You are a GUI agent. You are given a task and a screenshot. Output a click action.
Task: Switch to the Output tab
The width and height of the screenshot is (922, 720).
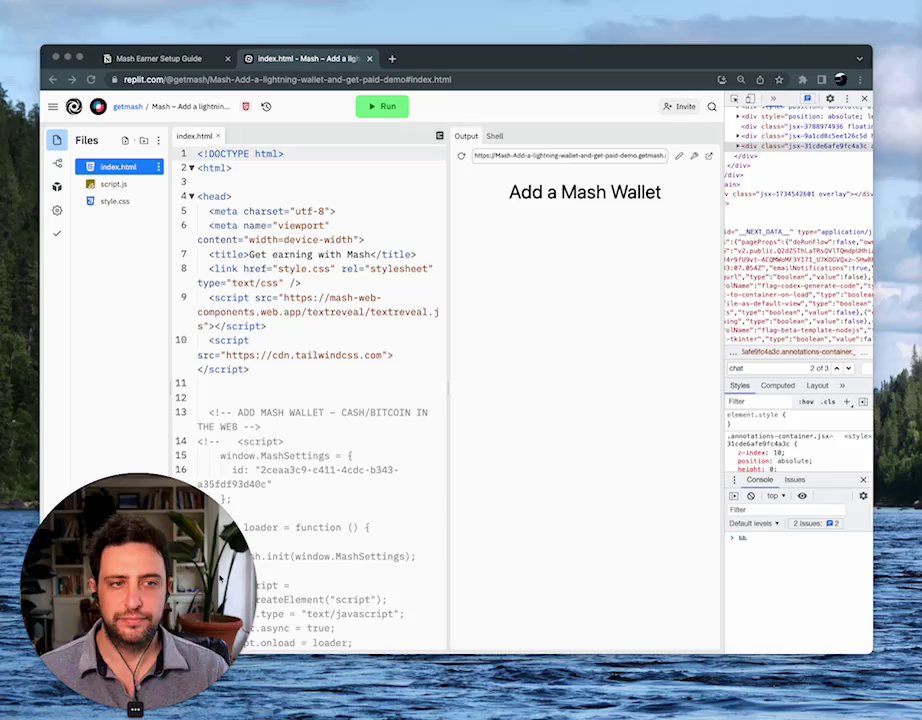click(466, 136)
